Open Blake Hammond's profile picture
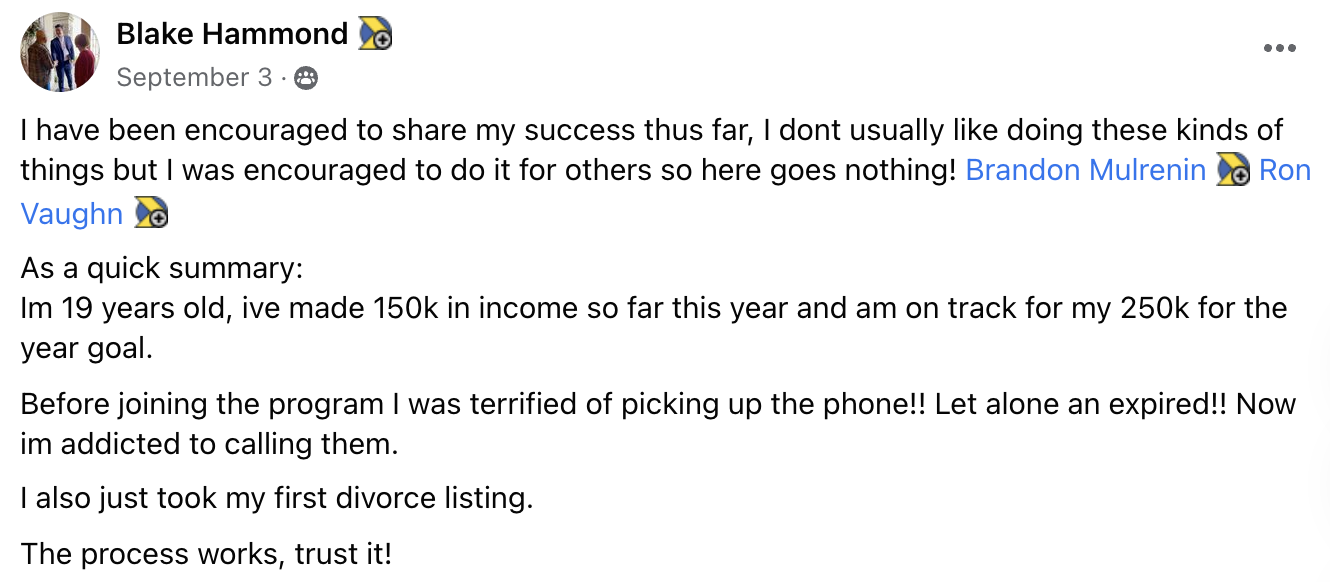 tap(60, 52)
